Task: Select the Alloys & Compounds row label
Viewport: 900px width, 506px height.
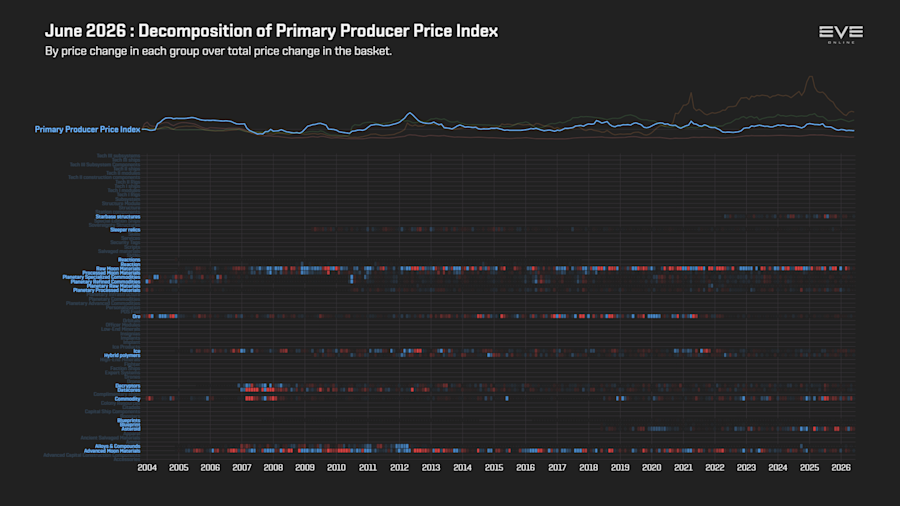Action: (x=118, y=446)
